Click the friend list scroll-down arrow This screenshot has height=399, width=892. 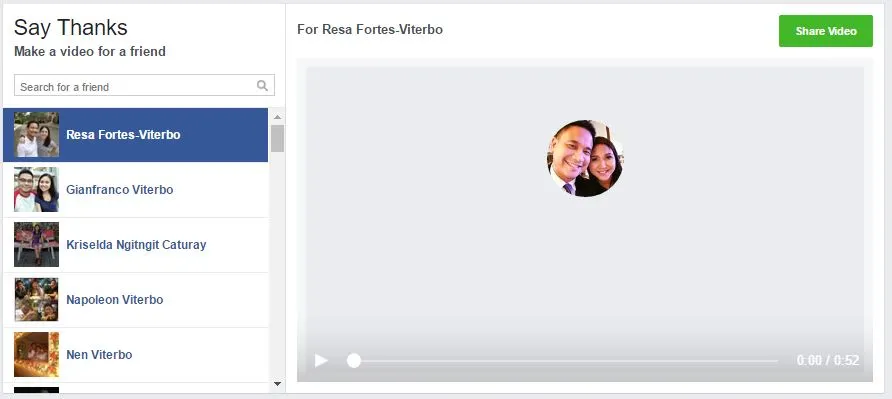pos(277,384)
